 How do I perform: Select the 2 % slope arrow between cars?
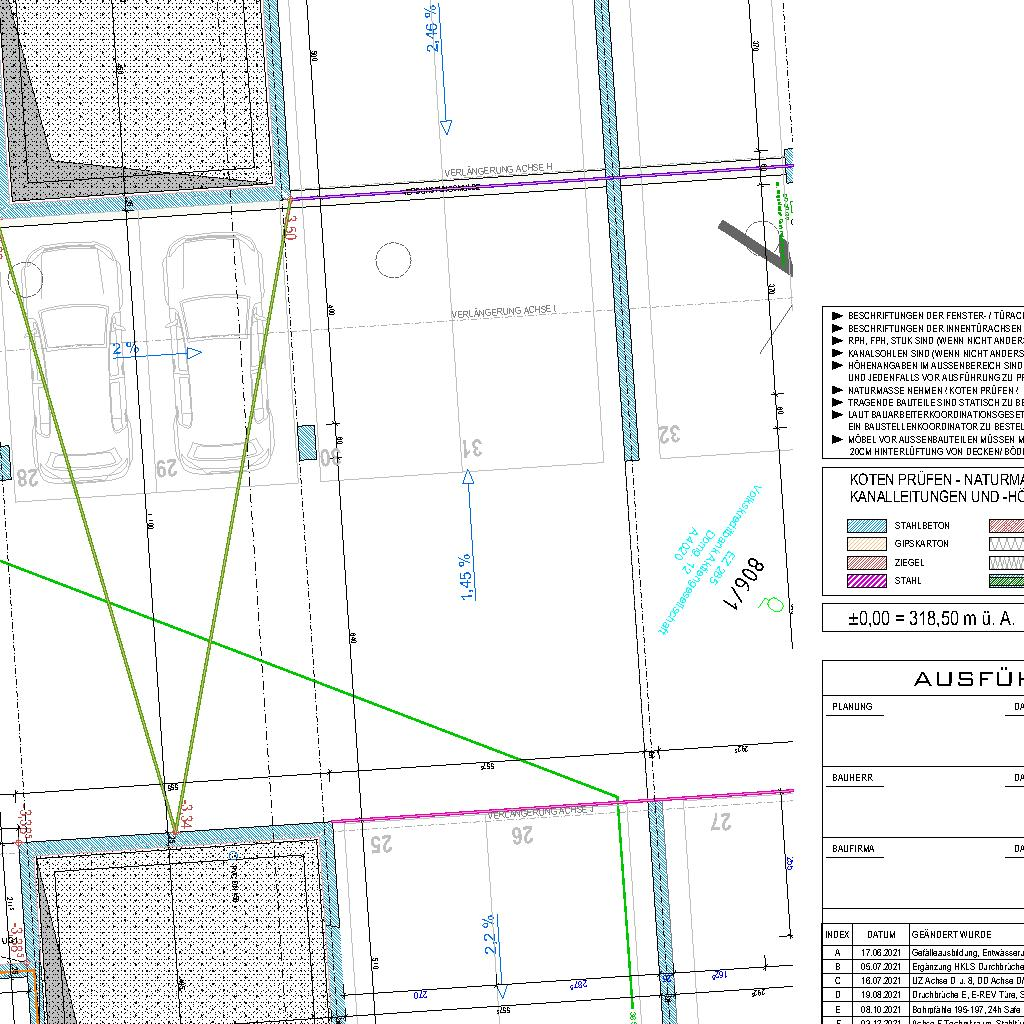point(157,352)
